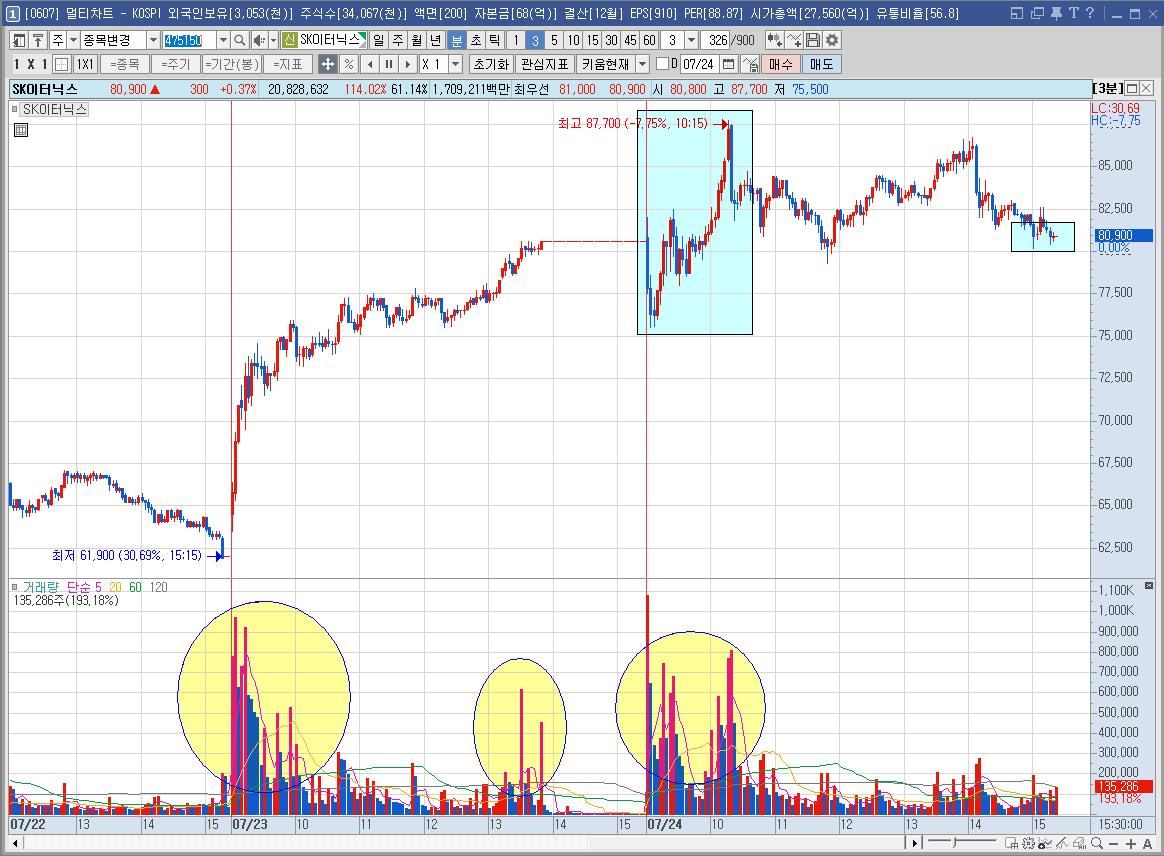Click the chart lock icon beside calendar
This screenshot has height=856, width=1164.
750,65
